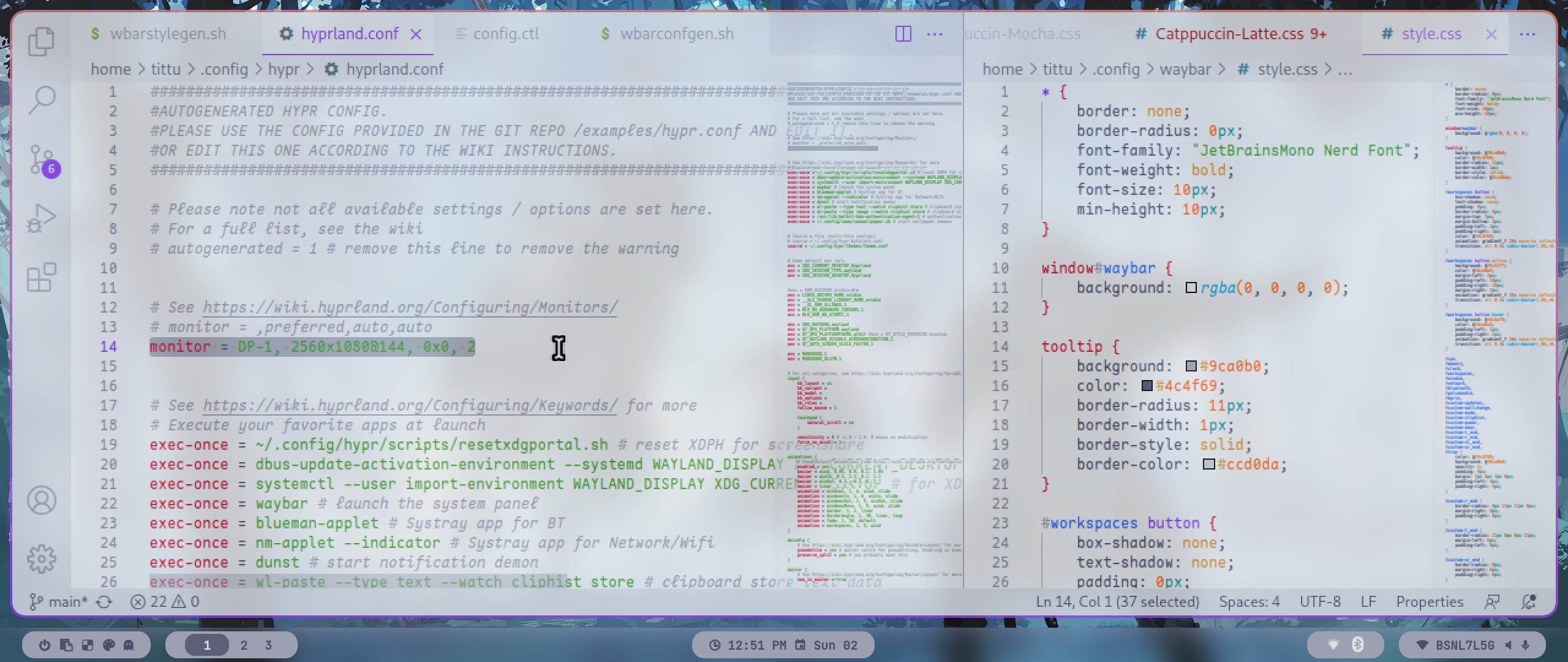Click the Properties language mode indicator
This screenshot has height=662, width=1568.
[x=1429, y=601]
